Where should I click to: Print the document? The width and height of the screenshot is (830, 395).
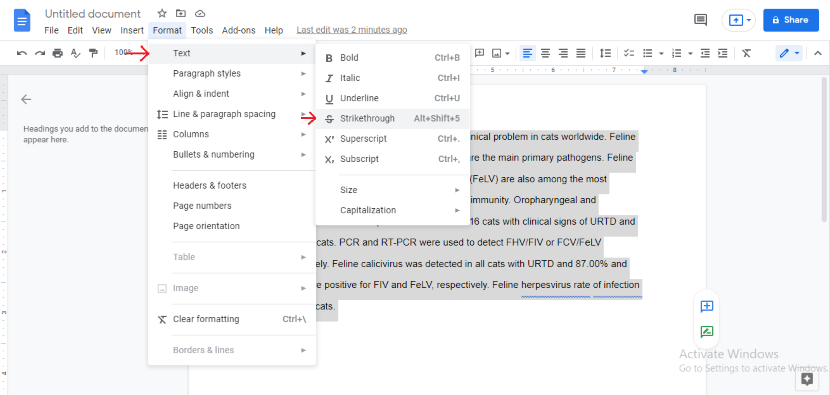coord(58,53)
